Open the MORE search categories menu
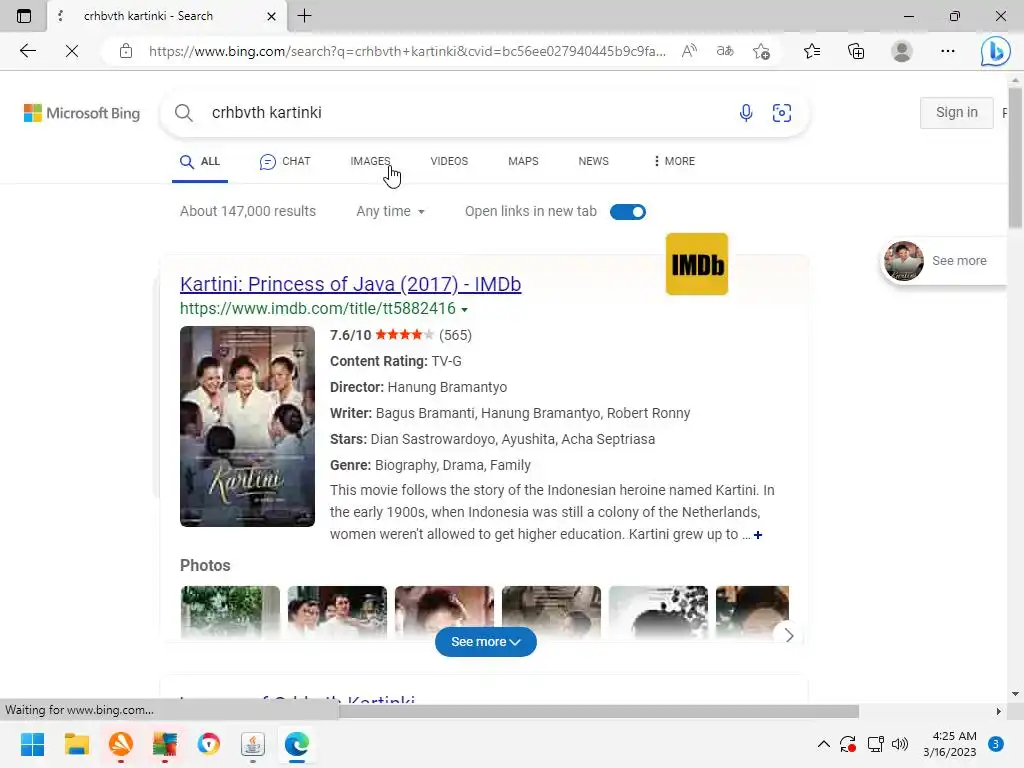 (x=674, y=161)
